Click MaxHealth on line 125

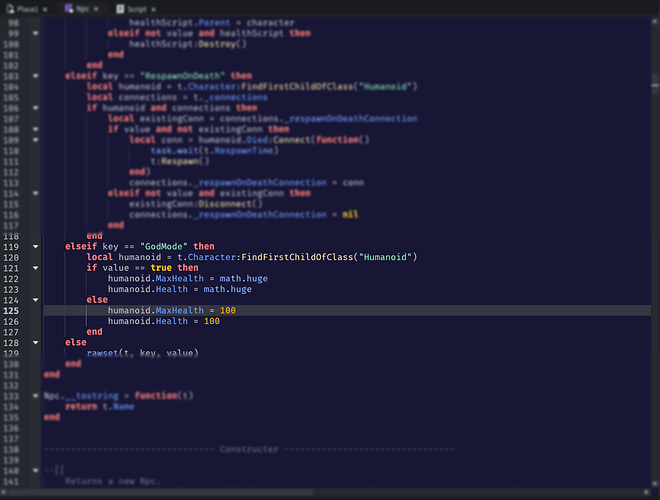180,310
